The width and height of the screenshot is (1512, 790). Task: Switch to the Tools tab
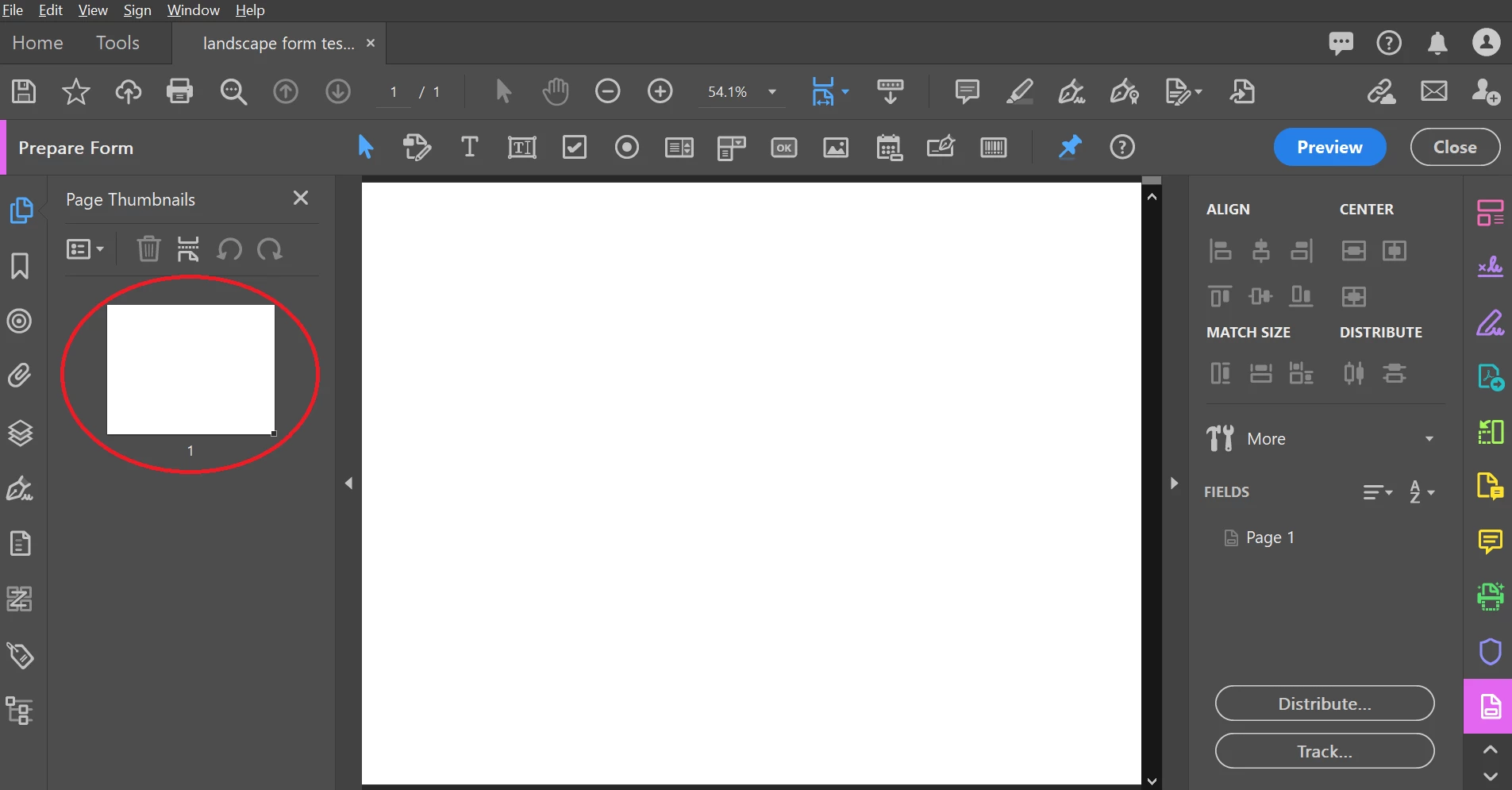117,43
